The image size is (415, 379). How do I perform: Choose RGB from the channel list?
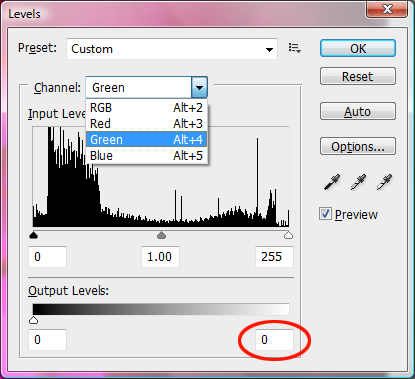coord(147,108)
